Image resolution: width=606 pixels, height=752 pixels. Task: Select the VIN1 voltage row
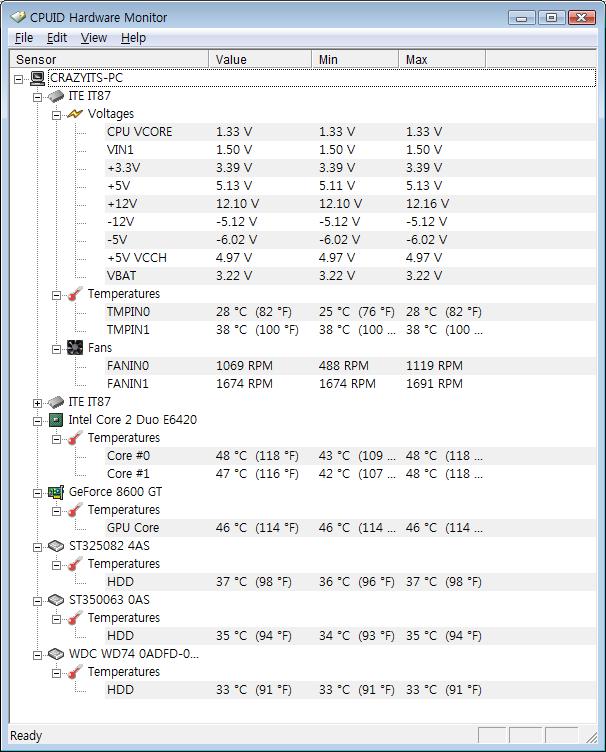350,150
